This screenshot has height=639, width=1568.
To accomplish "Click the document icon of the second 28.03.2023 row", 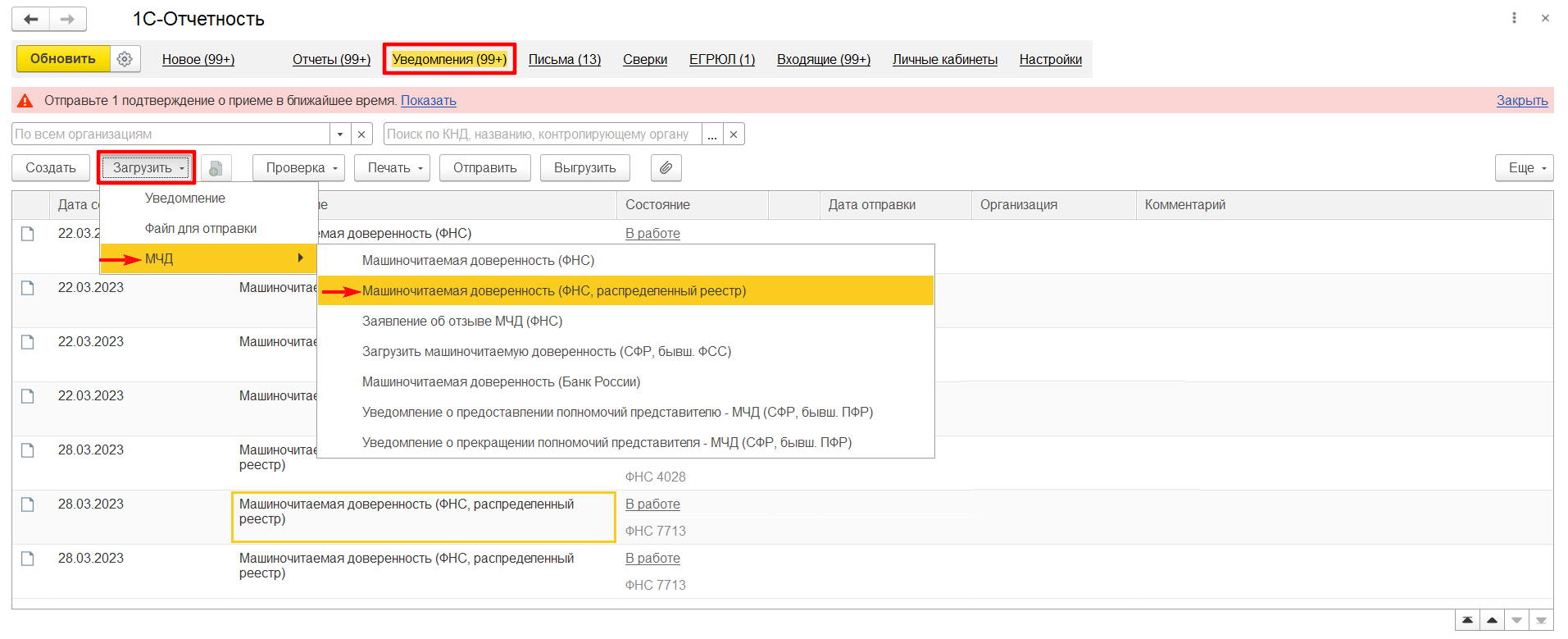I will 28,504.
